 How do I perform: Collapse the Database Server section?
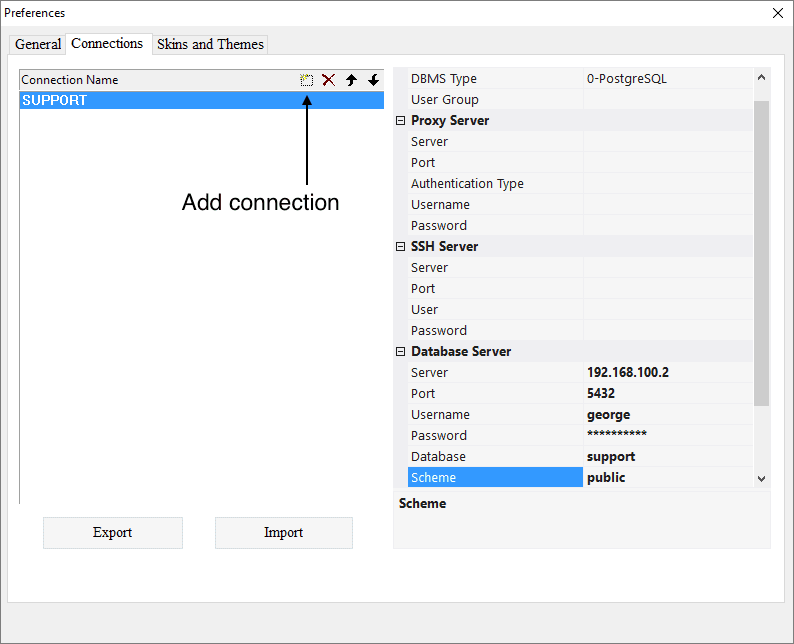click(x=401, y=352)
